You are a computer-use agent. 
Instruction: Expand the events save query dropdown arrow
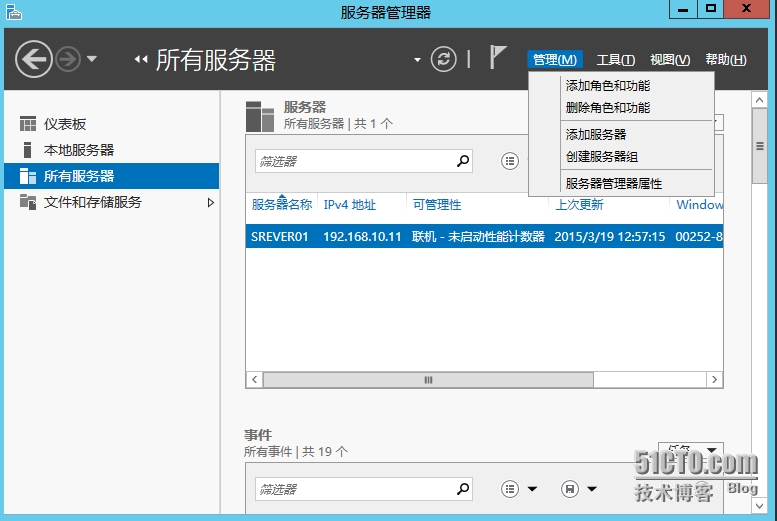pos(592,489)
